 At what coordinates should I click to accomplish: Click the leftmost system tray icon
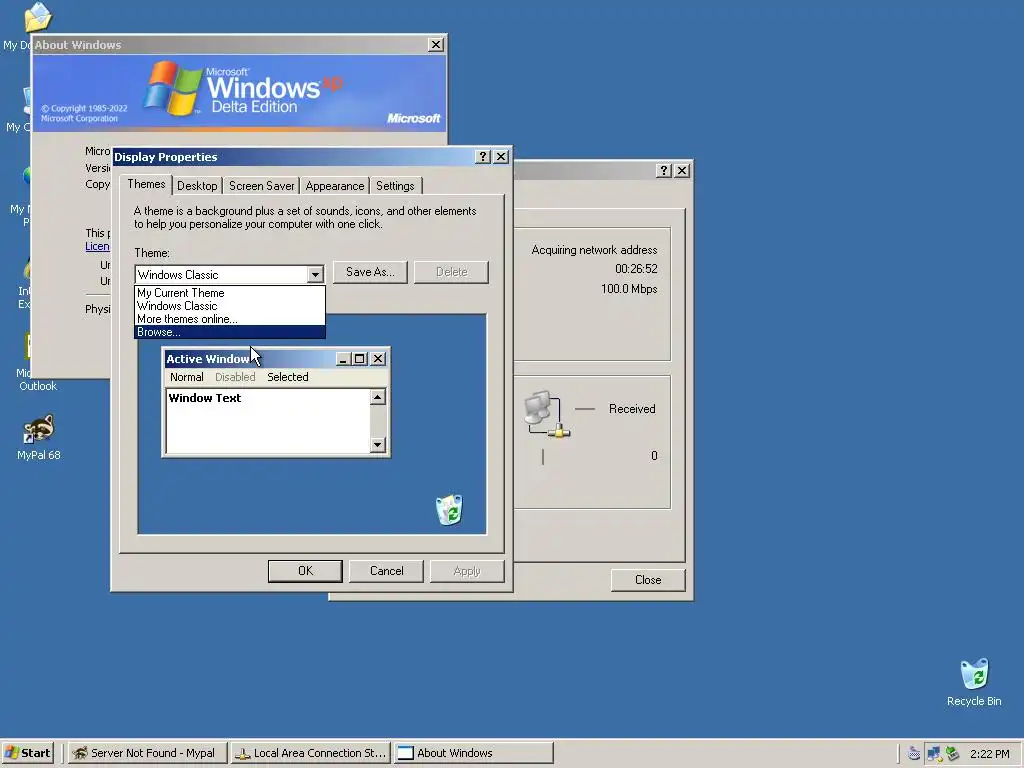[914, 754]
